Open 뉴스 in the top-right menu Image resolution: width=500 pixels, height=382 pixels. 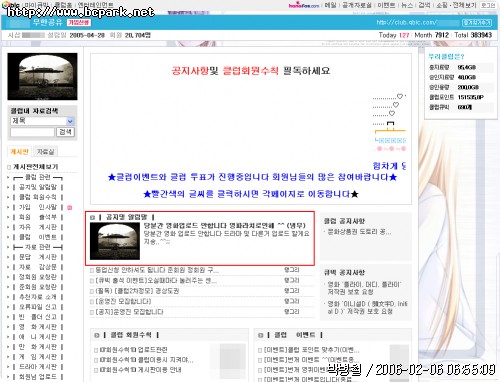click(x=407, y=5)
